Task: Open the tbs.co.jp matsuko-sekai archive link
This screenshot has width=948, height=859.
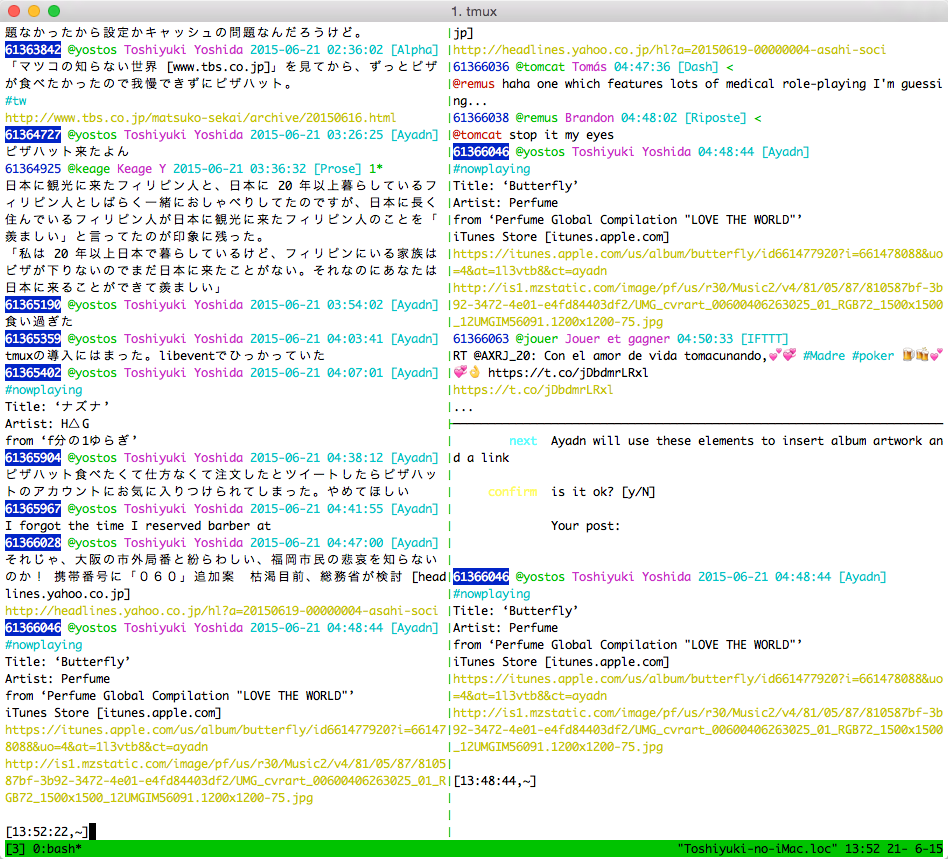Action: [200, 117]
